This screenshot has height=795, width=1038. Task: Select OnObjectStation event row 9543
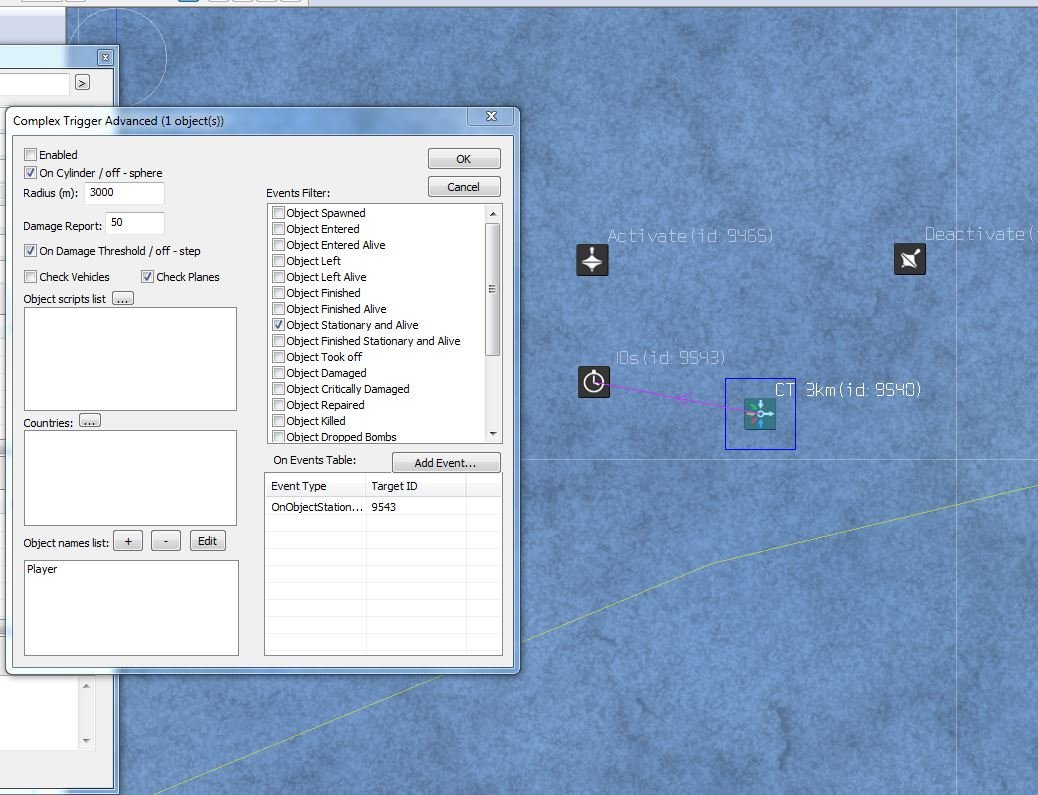pos(383,507)
